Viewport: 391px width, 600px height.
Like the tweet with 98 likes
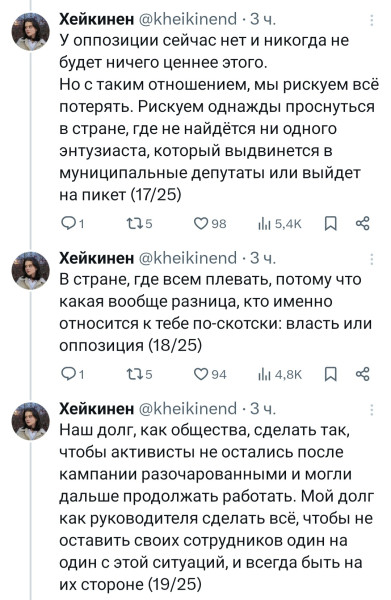[210, 223]
